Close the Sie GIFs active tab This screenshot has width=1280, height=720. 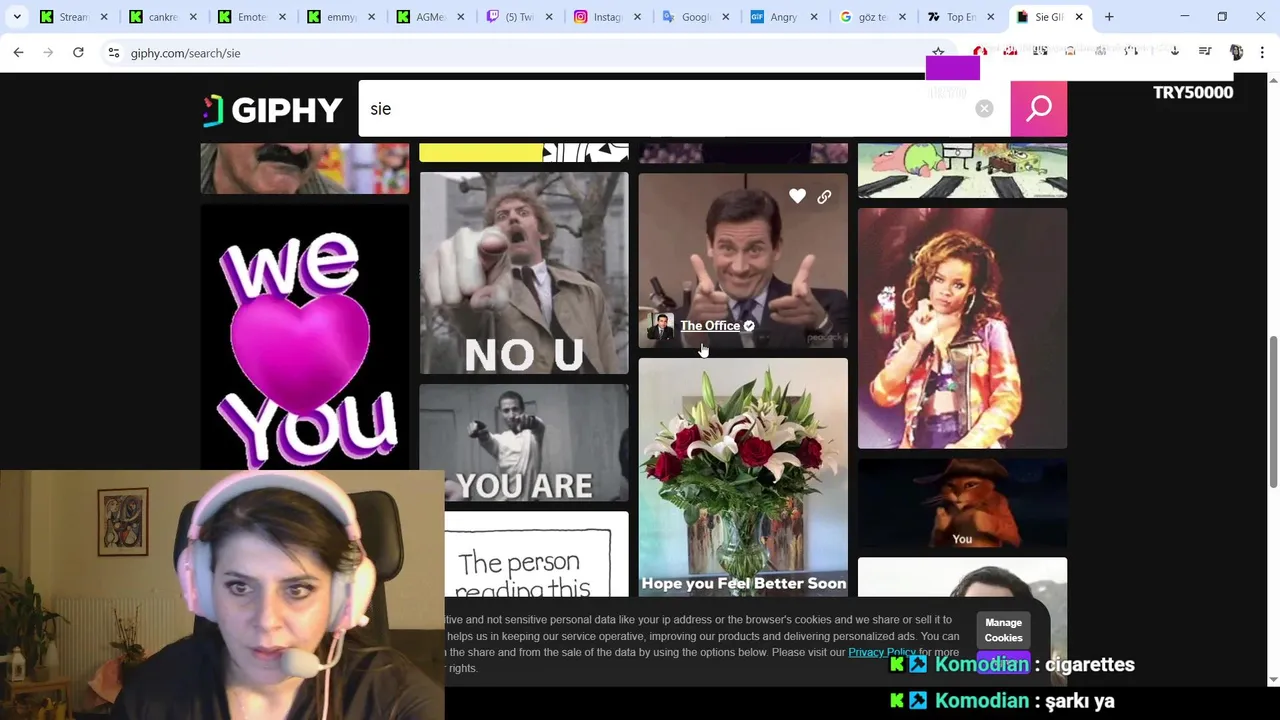pos(1079,17)
